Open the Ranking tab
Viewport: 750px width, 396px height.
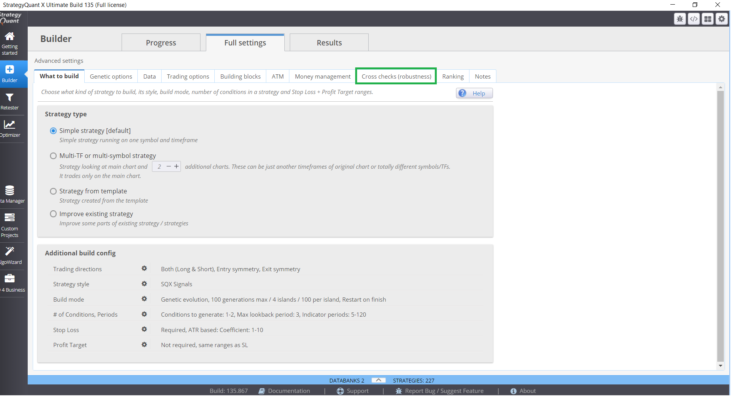point(452,77)
